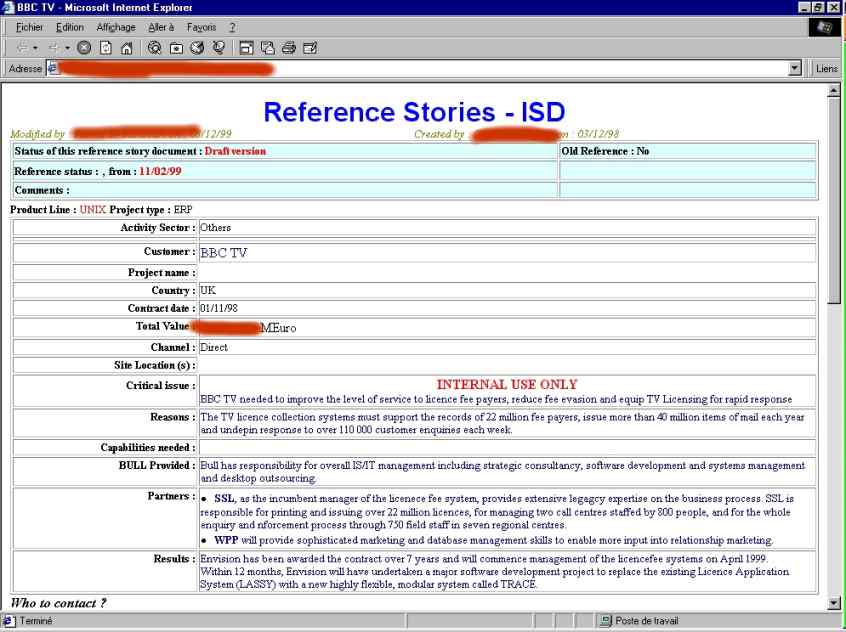Open the Favorites folder toolbar icon

(x=176, y=48)
